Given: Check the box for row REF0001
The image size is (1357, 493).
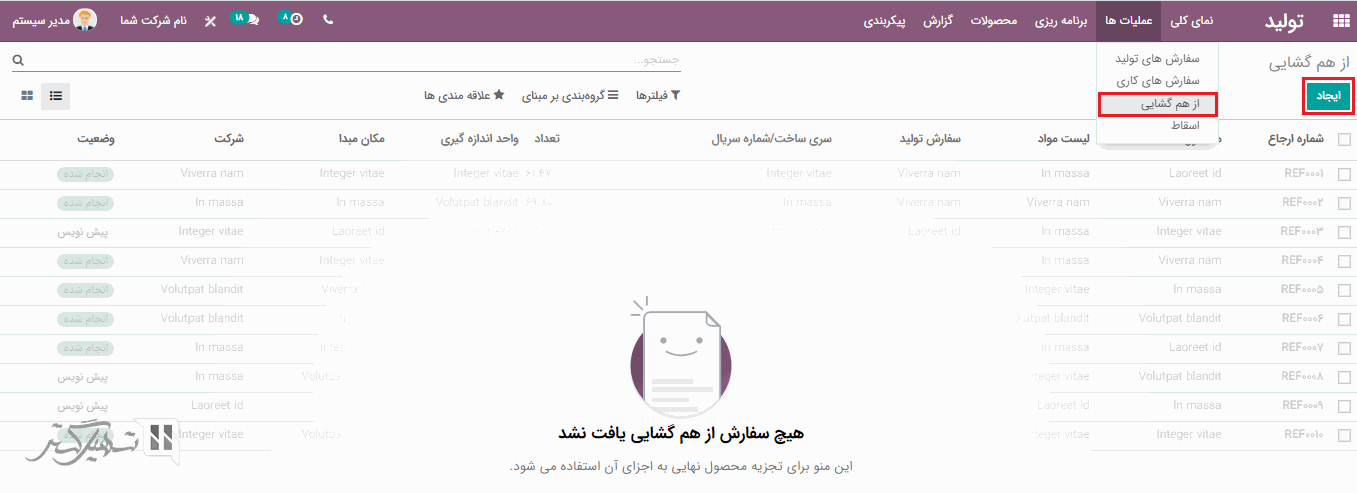Looking at the screenshot, I should (x=1344, y=174).
